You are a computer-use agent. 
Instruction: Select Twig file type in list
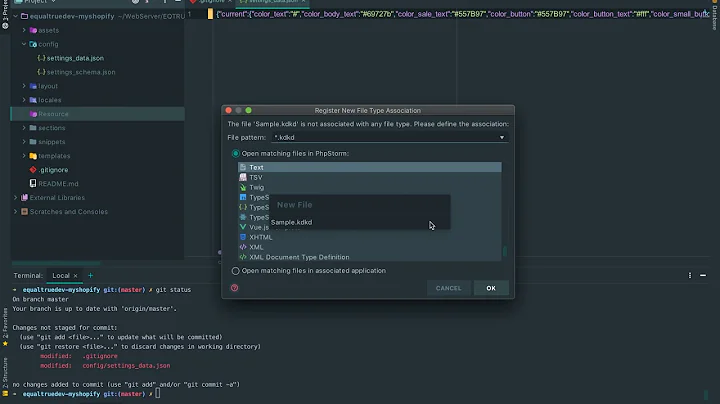coord(370,187)
